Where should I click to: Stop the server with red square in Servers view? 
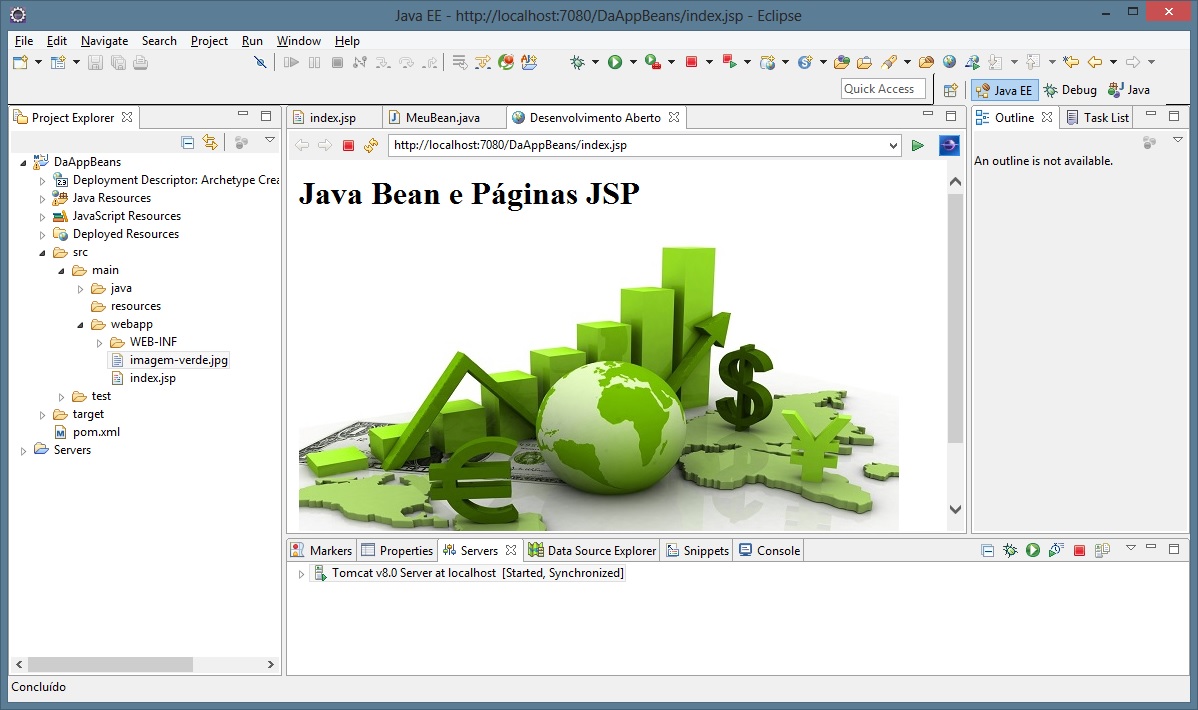(1079, 551)
